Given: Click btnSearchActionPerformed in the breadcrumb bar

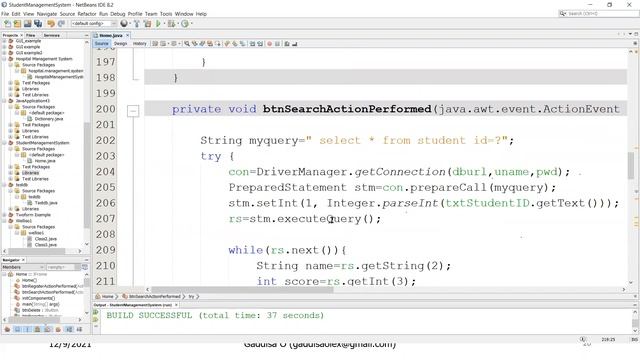Looking at the screenshot, I should (x=155, y=296).
